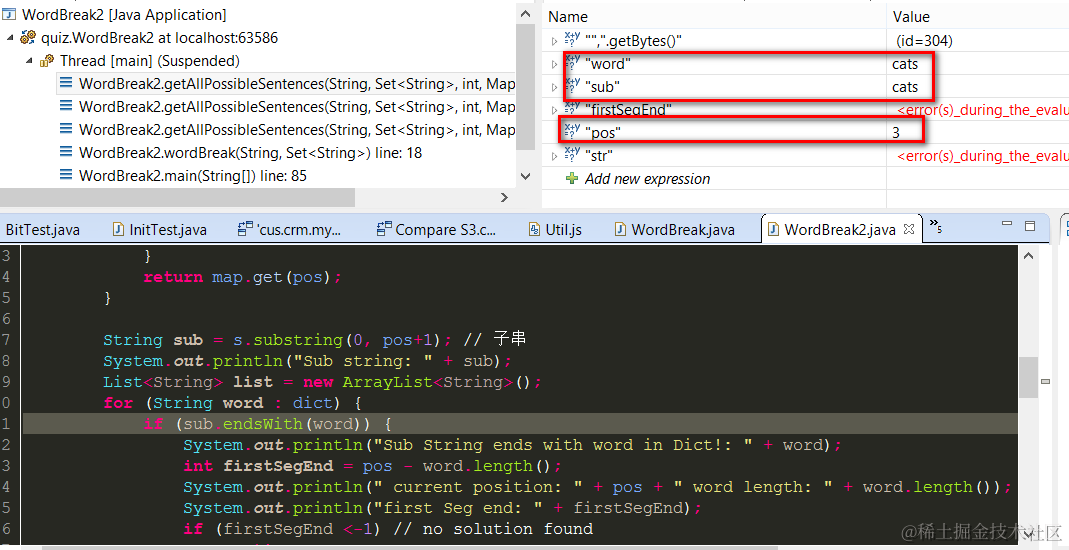Click the watch icon beside "word"

point(573,63)
